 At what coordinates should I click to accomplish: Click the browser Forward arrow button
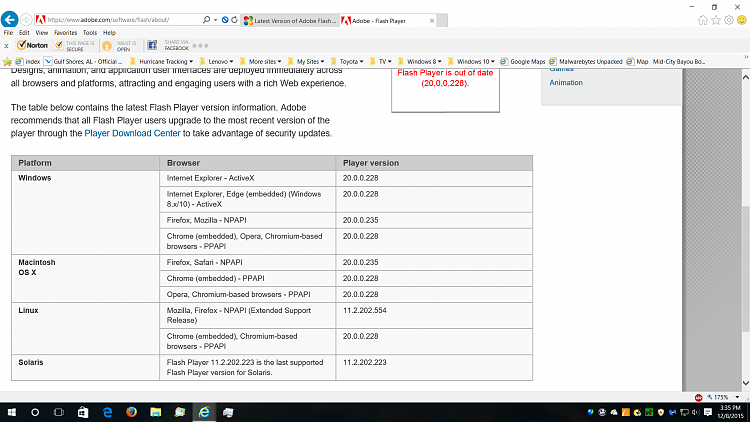(x=26, y=20)
